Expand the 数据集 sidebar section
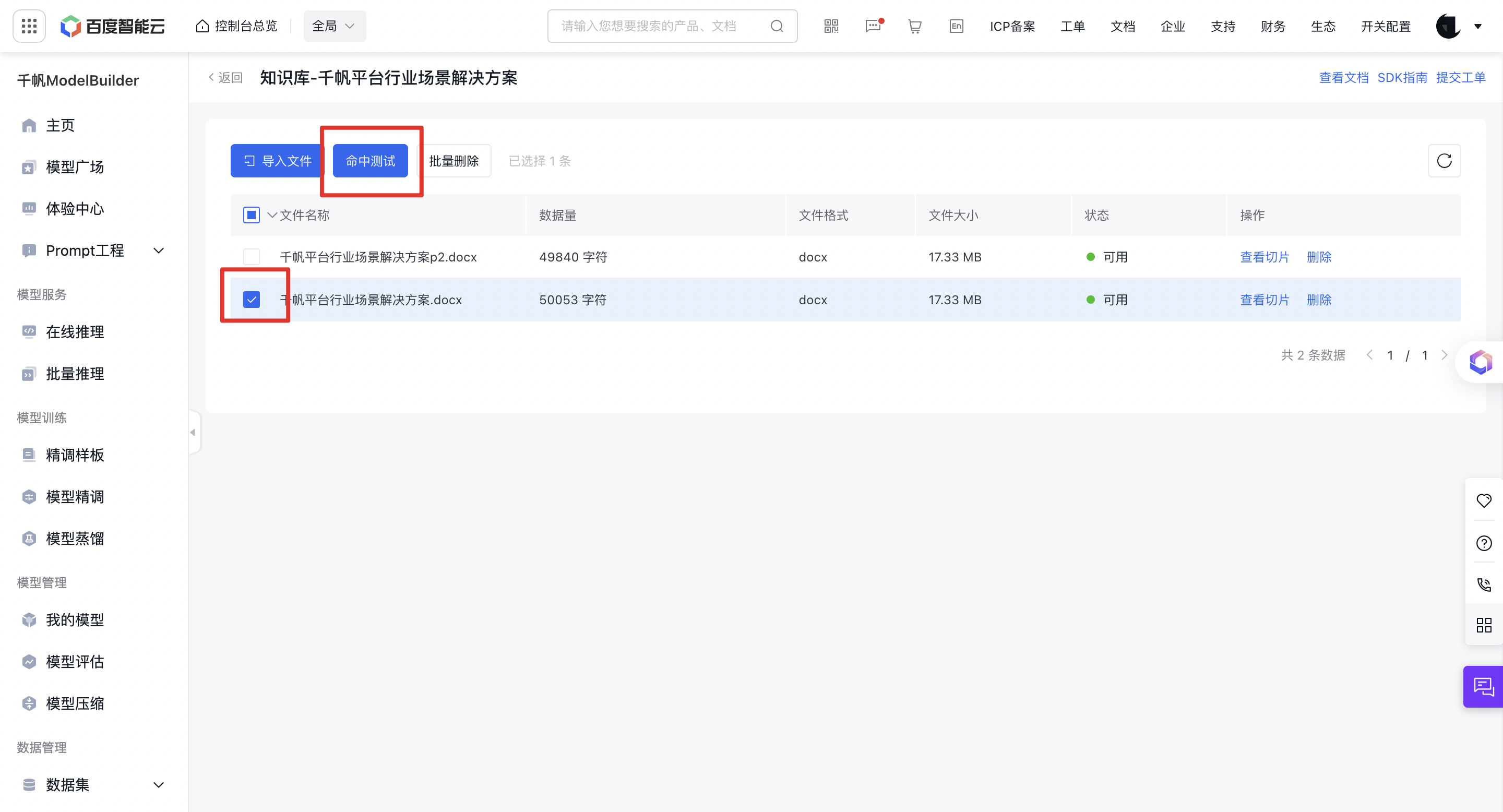The width and height of the screenshot is (1503, 812). tap(158, 785)
